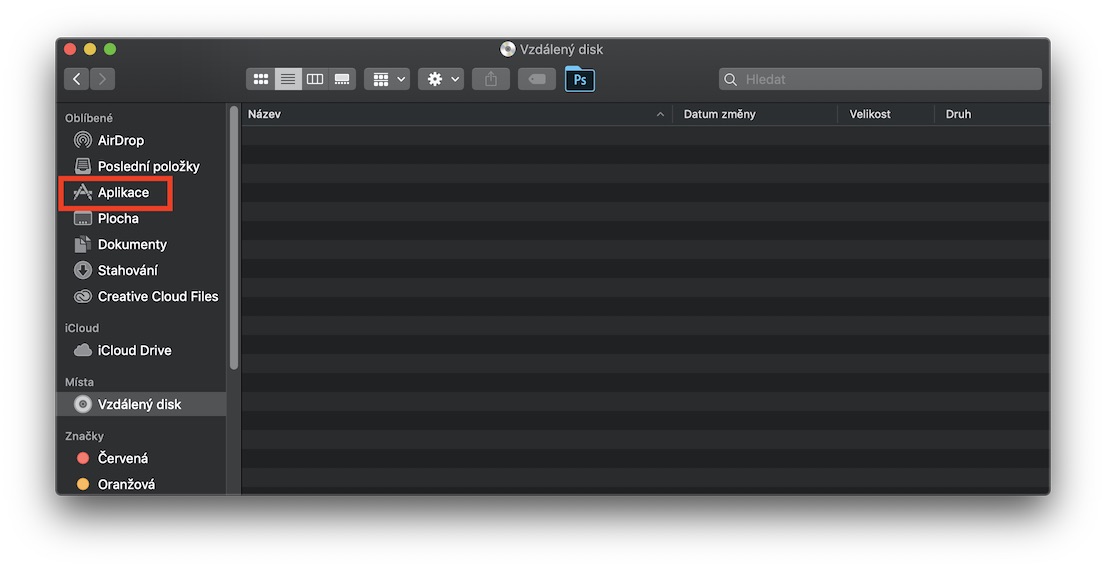The height and width of the screenshot is (569, 1106).
Task: Open Aplikace in the sidebar
Action: [141, 192]
